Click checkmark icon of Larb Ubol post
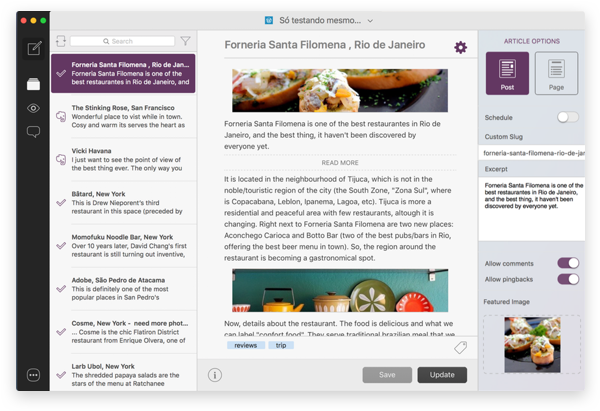This screenshot has height=411, width=600. click(x=61, y=375)
